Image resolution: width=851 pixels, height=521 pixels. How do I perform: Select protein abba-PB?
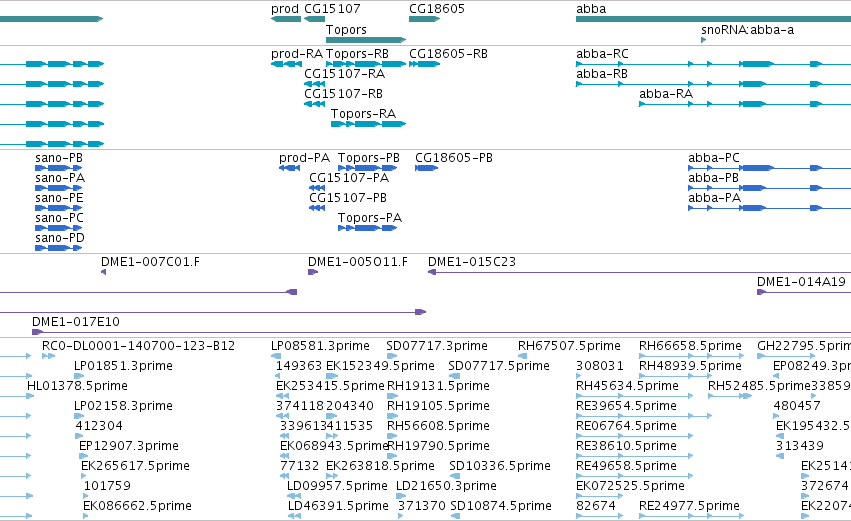point(770,188)
